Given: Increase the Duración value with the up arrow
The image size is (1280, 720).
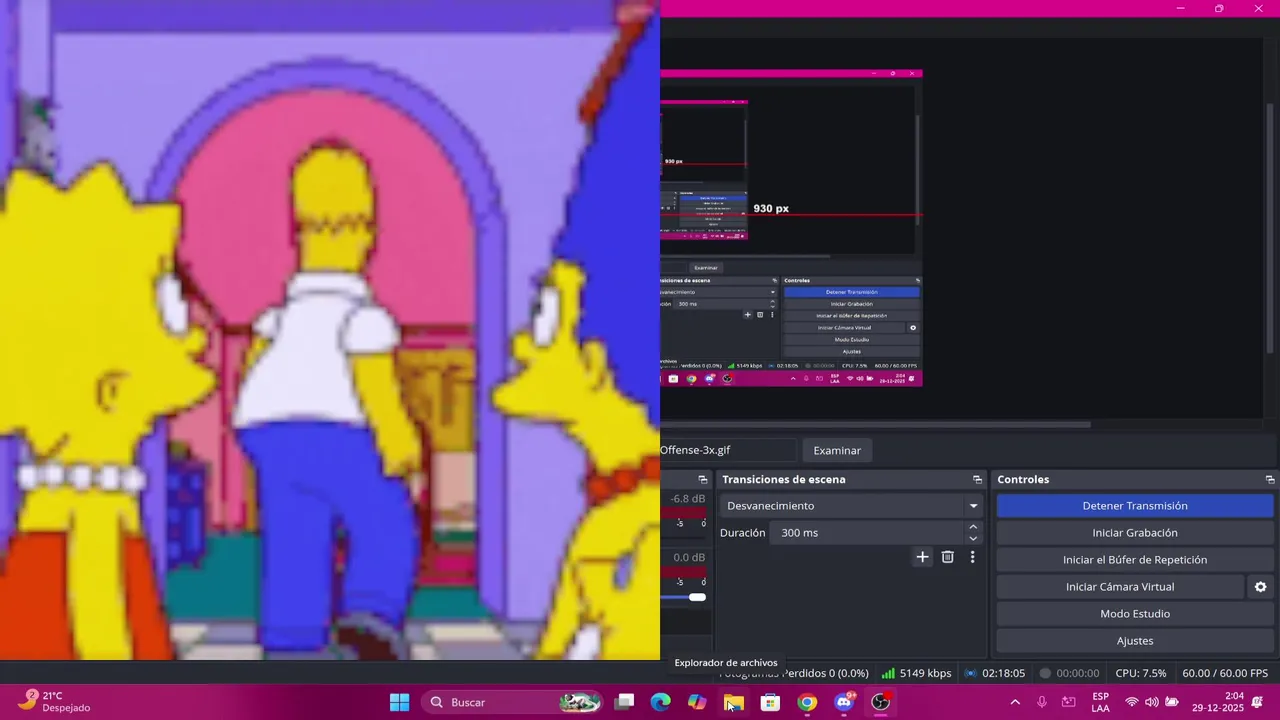Looking at the screenshot, I should tap(973, 527).
